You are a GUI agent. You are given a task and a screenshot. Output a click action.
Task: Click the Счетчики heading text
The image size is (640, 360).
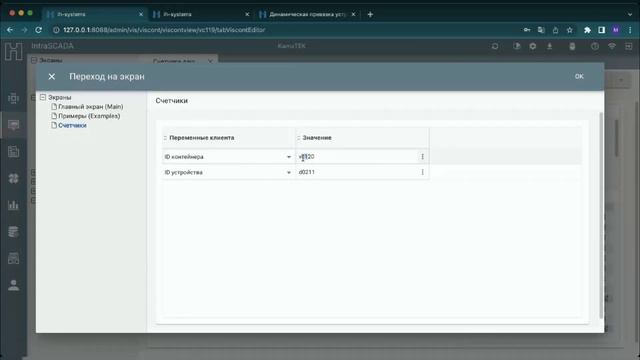coord(171,101)
